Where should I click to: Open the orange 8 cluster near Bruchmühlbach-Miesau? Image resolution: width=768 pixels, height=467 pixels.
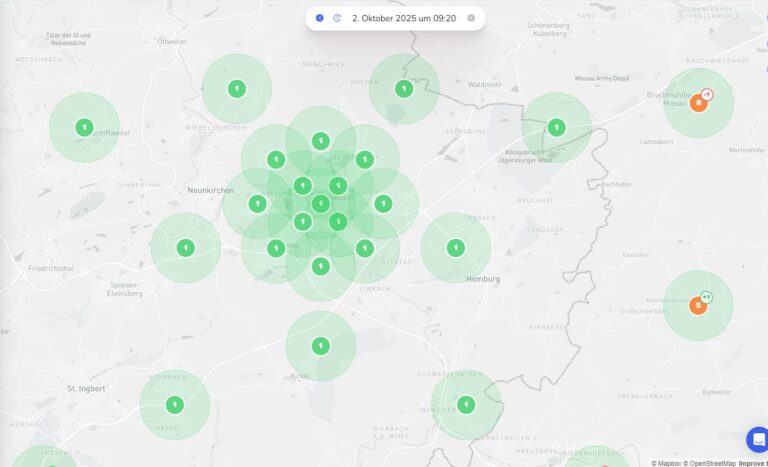(698, 103)
